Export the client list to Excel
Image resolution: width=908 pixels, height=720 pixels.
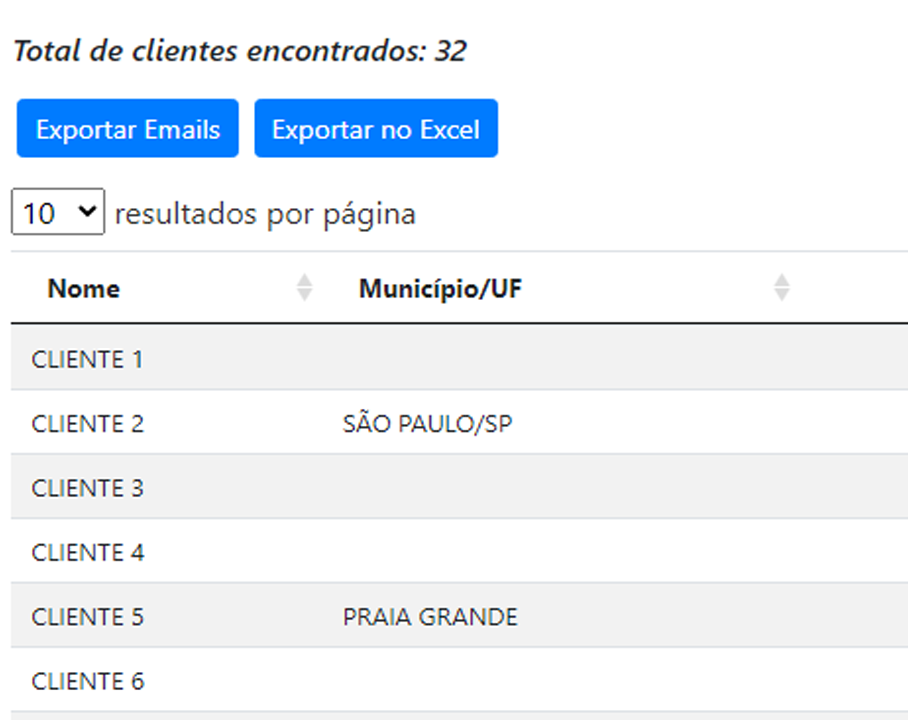376,129
